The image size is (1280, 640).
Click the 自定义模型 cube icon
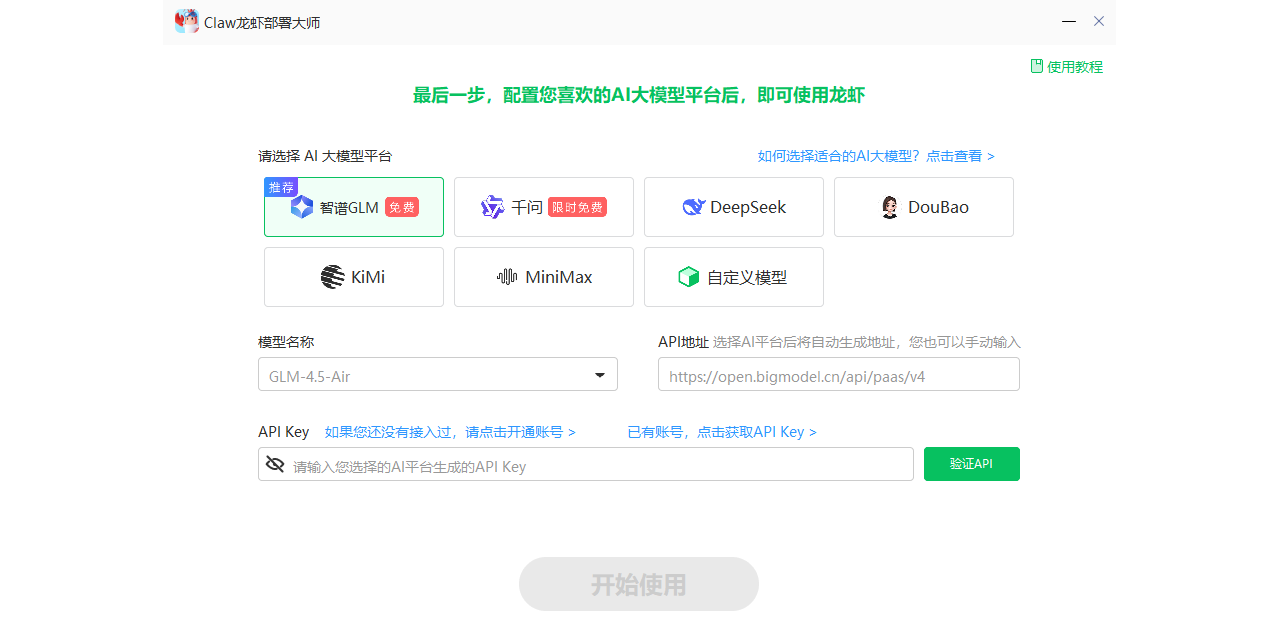click(688, 277)
